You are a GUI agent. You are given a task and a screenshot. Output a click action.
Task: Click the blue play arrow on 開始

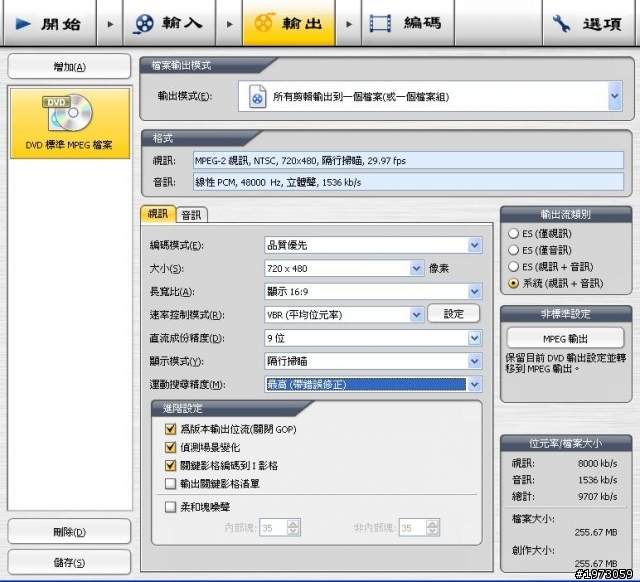pyautogui.click(x=23, y=24)
